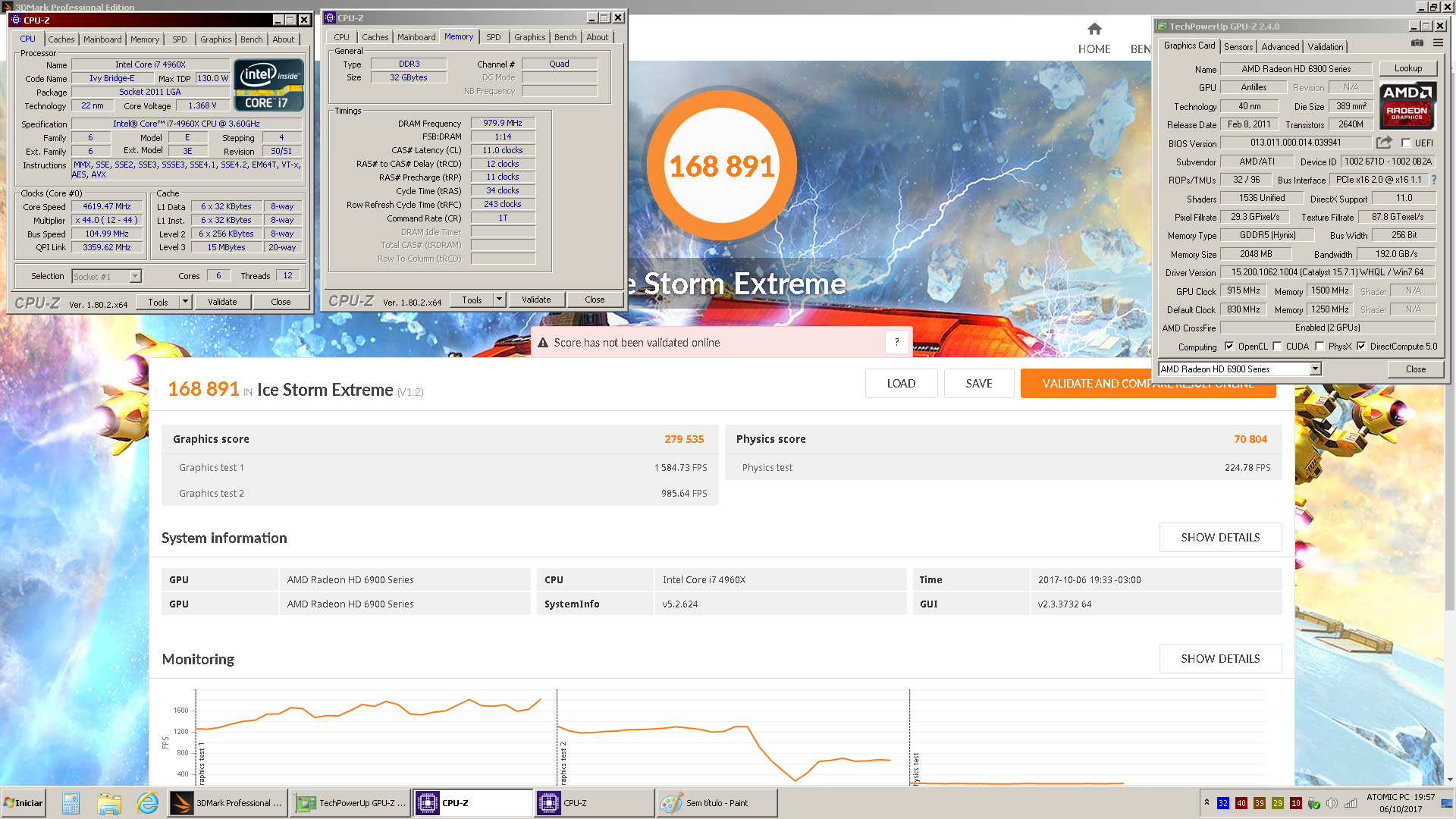The image size is (1456, 819).
Task: Open the network signal tray icon
Action: click(x=1351, y=803)
